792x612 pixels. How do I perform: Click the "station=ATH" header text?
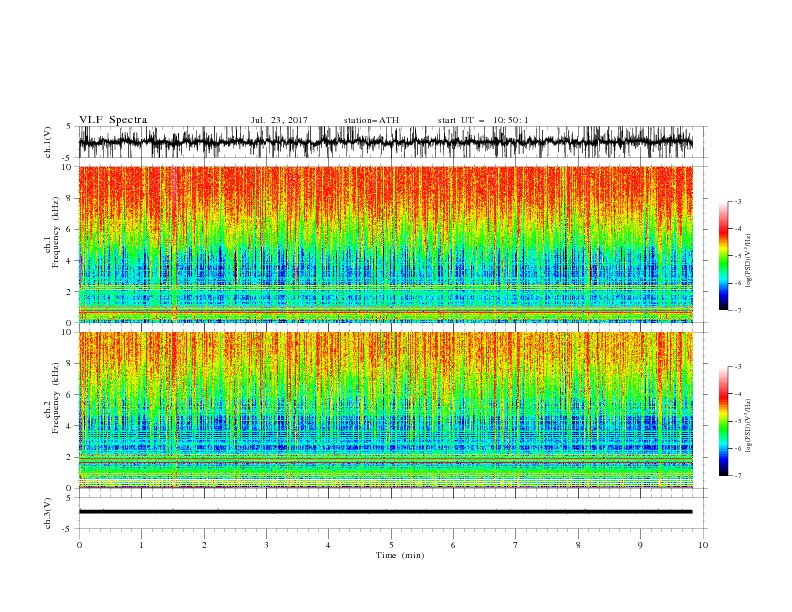click(x=371, y=120)
